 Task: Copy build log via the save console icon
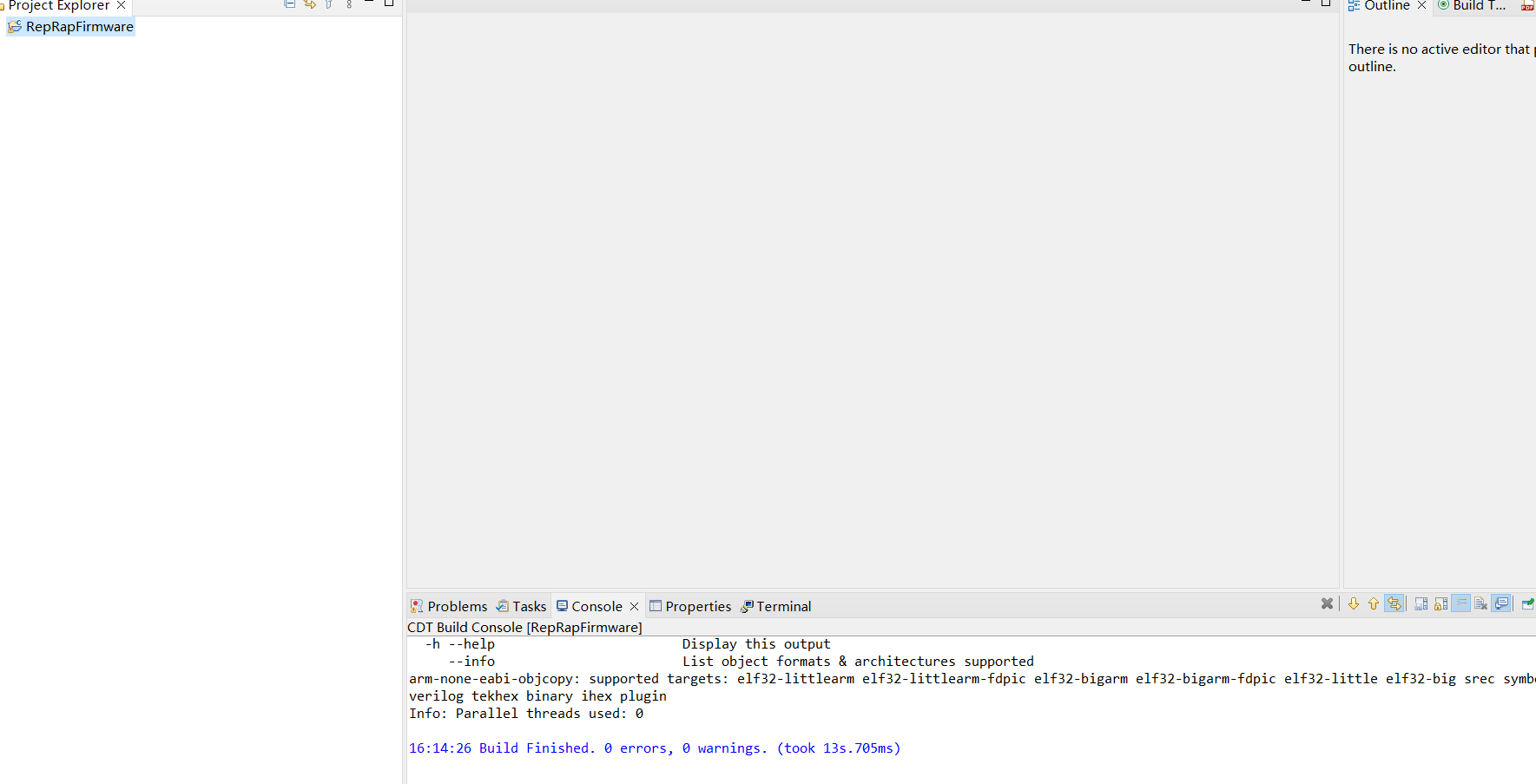[x=1421, y=603]
